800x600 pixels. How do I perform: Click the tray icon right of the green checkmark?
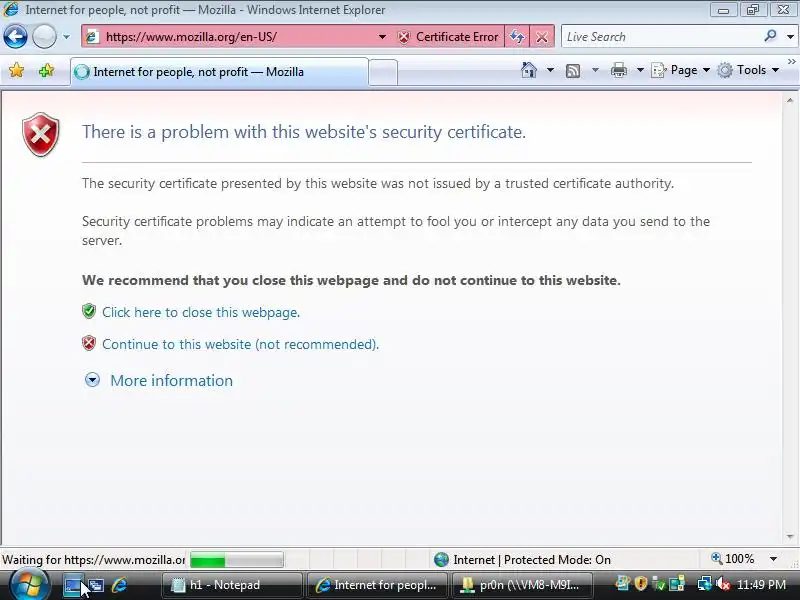(677, 584)
